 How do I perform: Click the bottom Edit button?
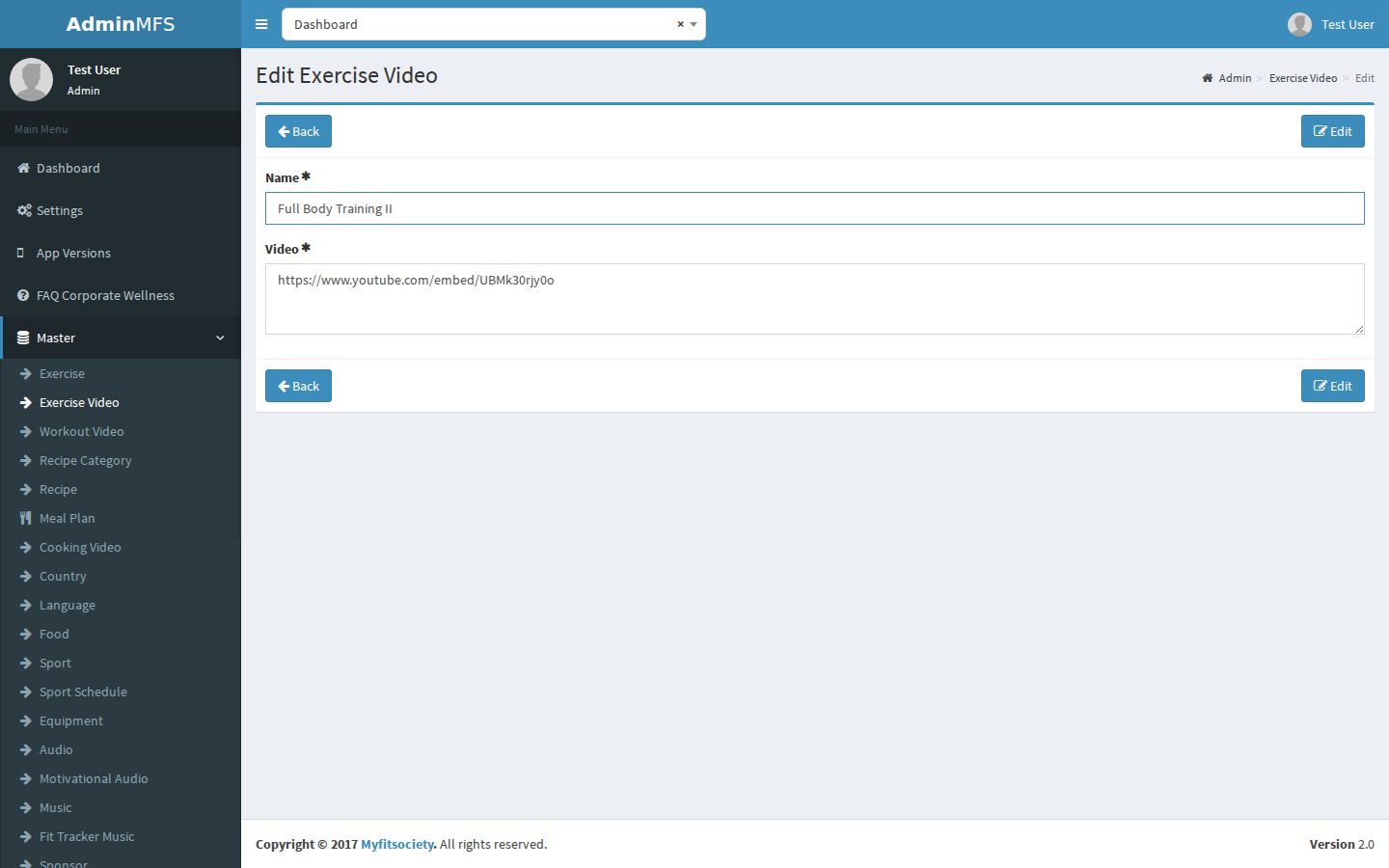coord(1332,386)
